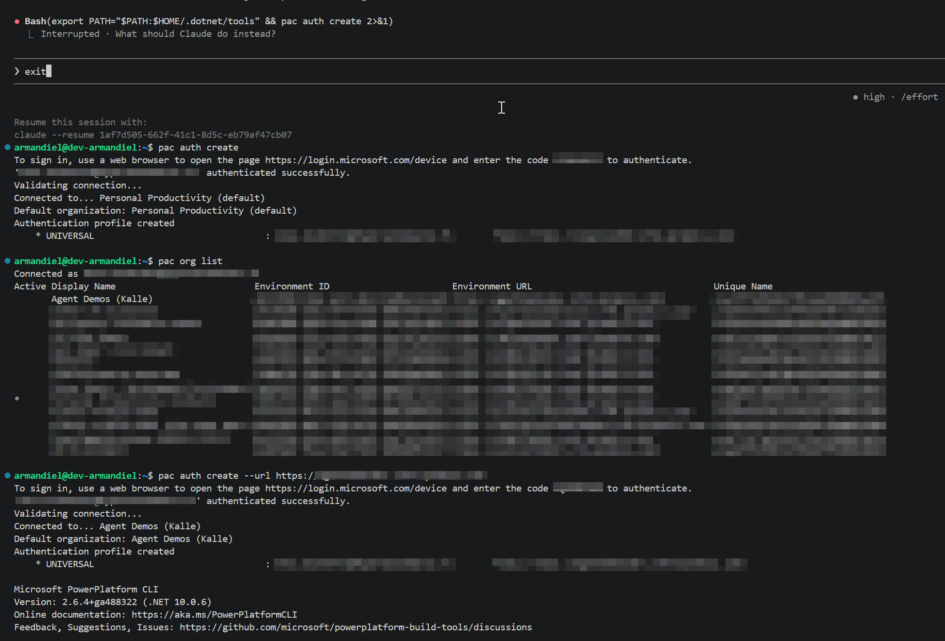Click the blue dot beside 'pac org list'
Viewport: 945px width, 641px height.
(x=7, y=261)
